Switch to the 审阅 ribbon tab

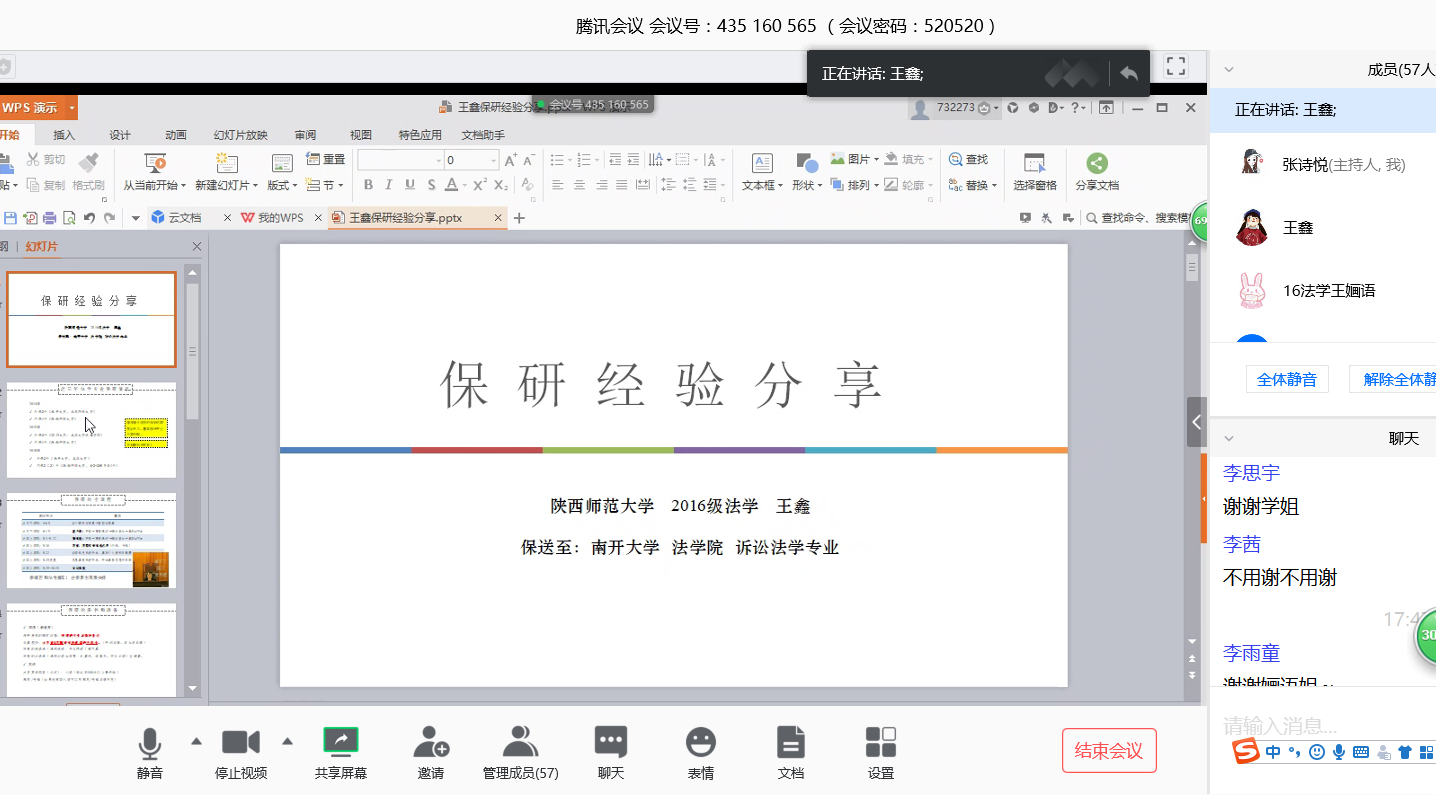click(305, 135)
